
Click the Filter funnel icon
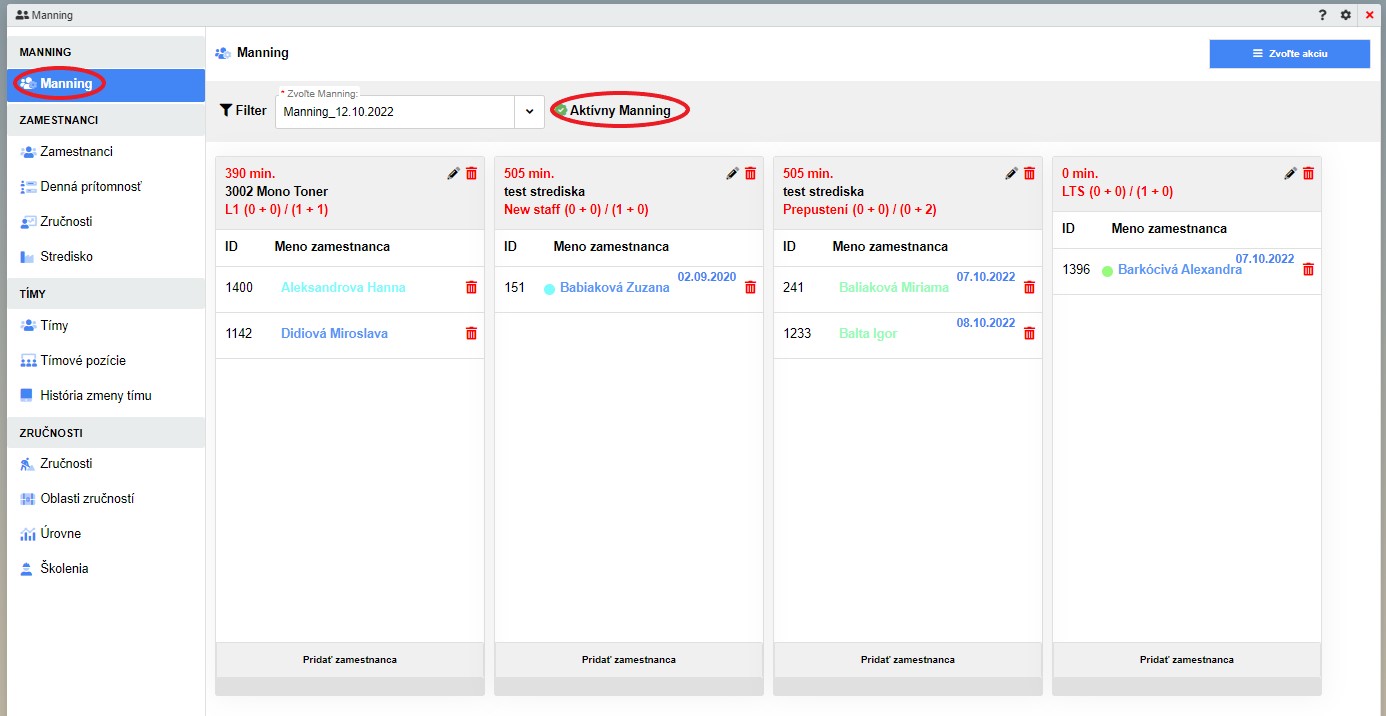click(x=226, y=111)
